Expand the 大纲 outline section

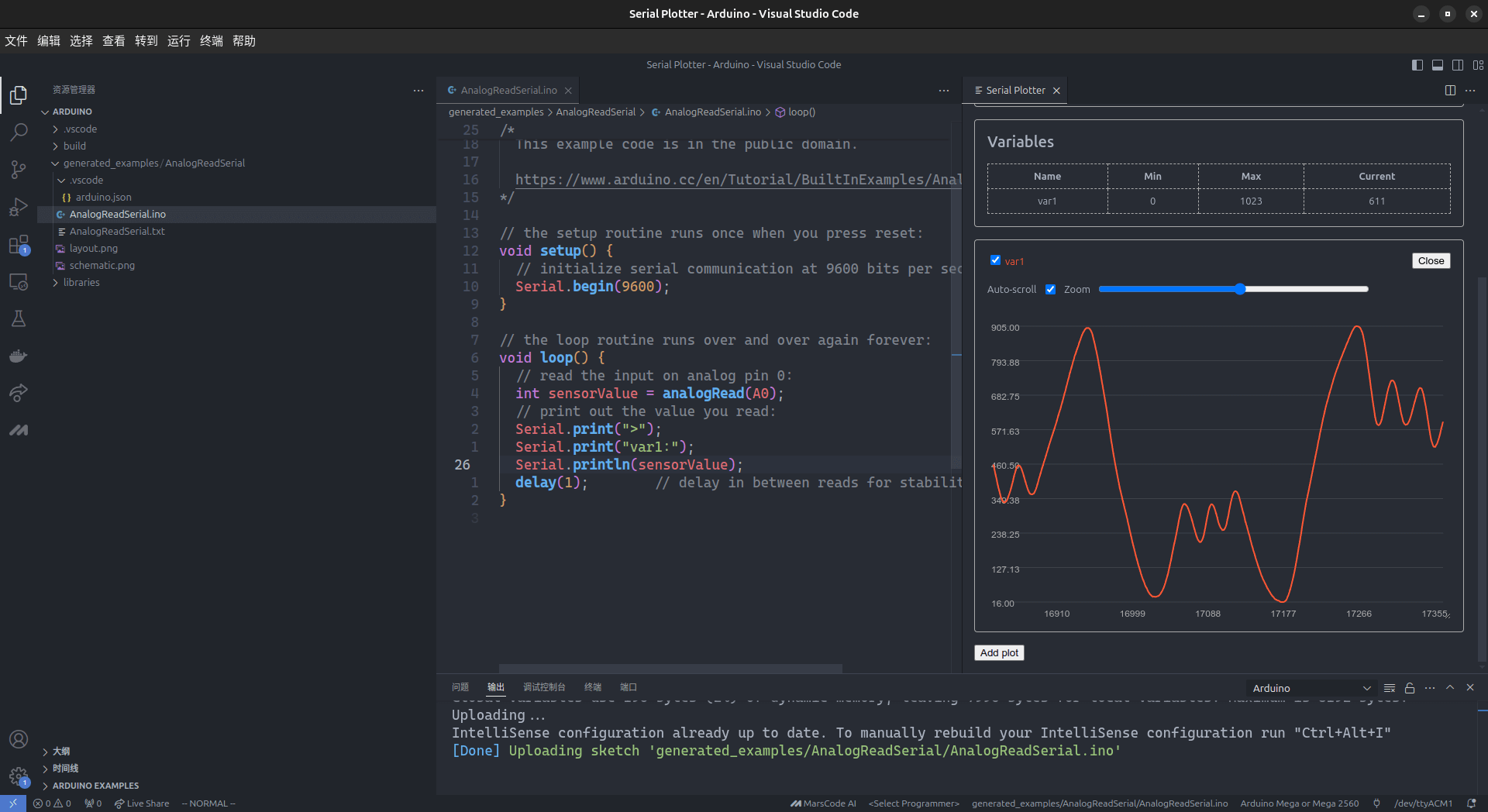pyautogui.click(x=60, y=752)
